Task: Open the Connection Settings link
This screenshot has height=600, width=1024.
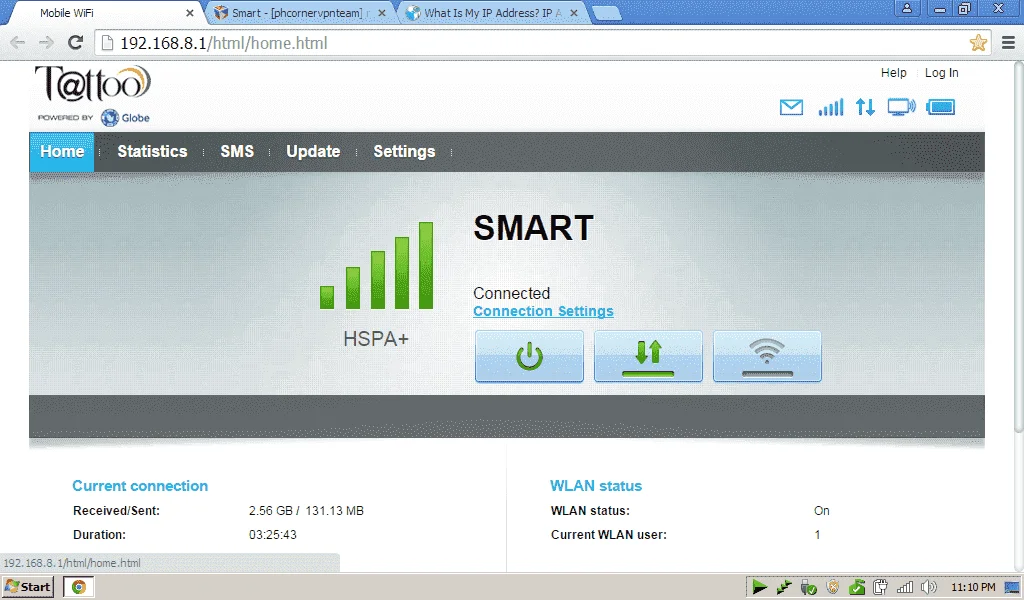Action: (x=543, y=311)
